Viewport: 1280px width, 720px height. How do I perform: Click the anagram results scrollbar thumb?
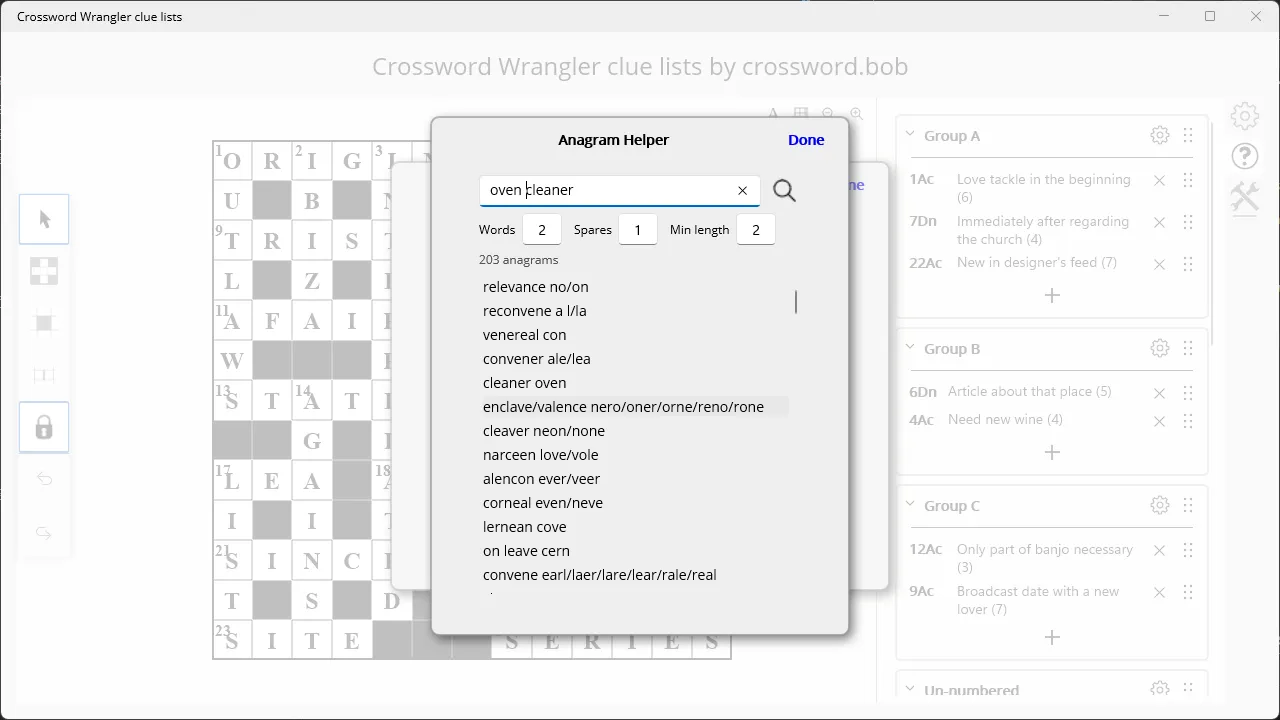(x=796, y=302)
